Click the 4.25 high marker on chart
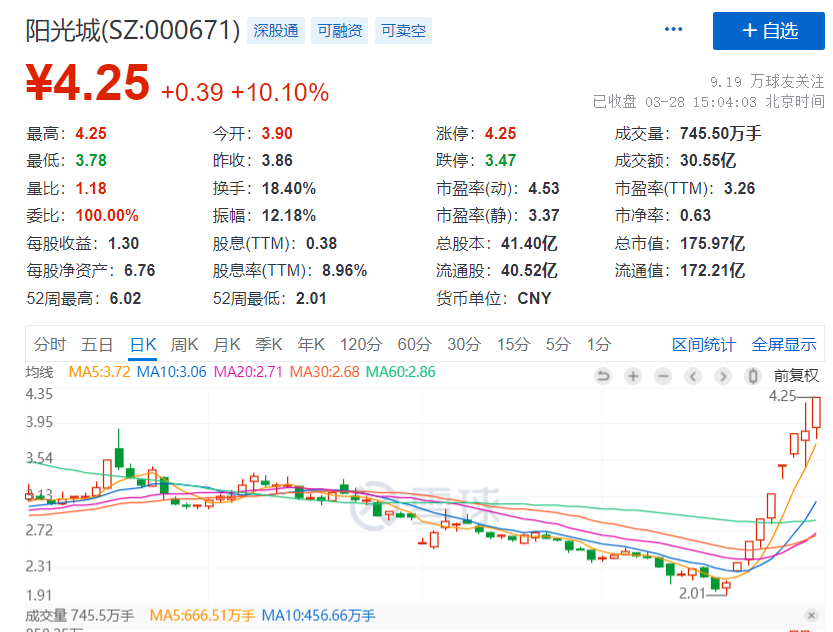833x632 pixels. [783, 396]
